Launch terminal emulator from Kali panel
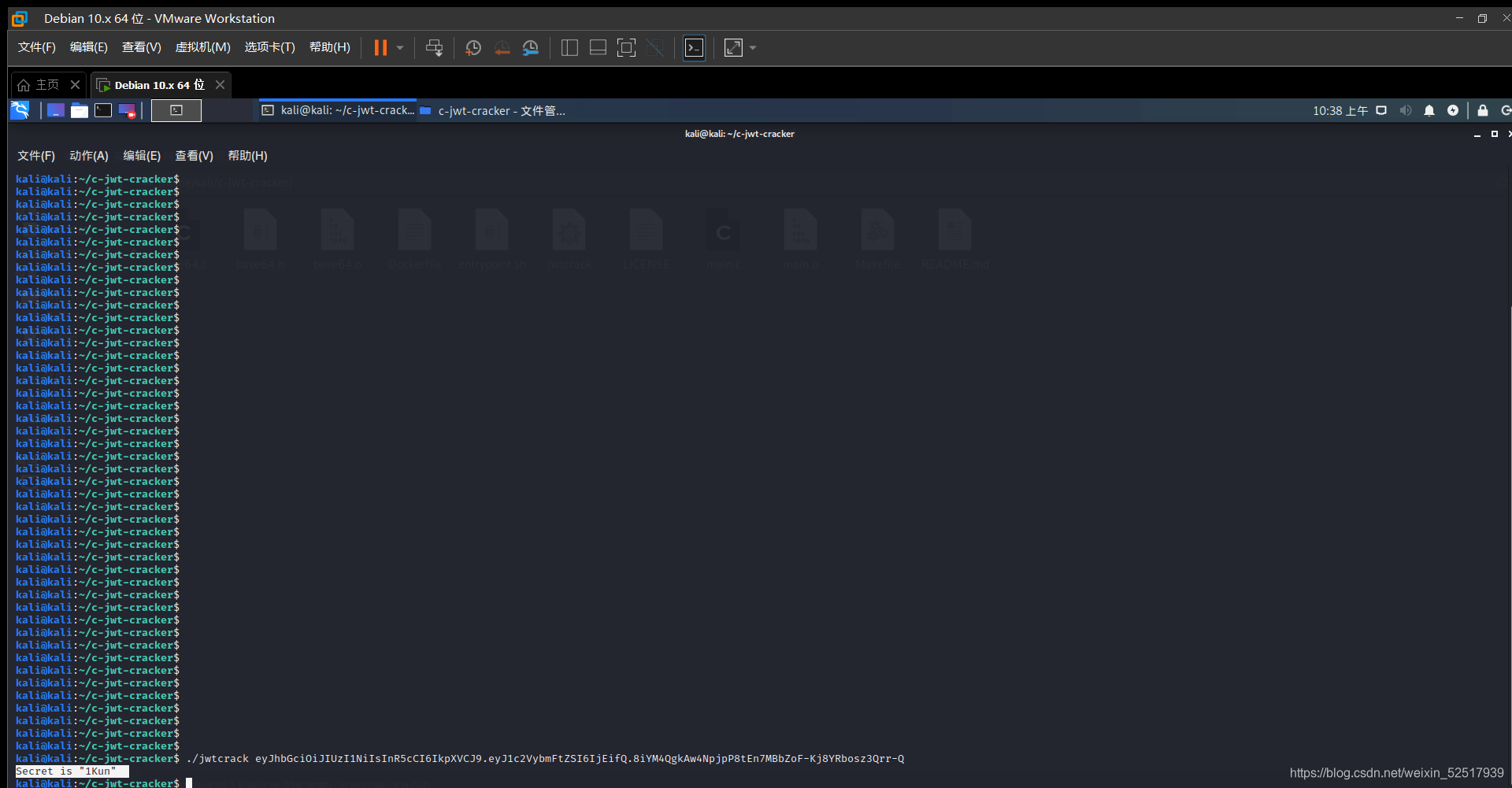 (x=103, y=110)
